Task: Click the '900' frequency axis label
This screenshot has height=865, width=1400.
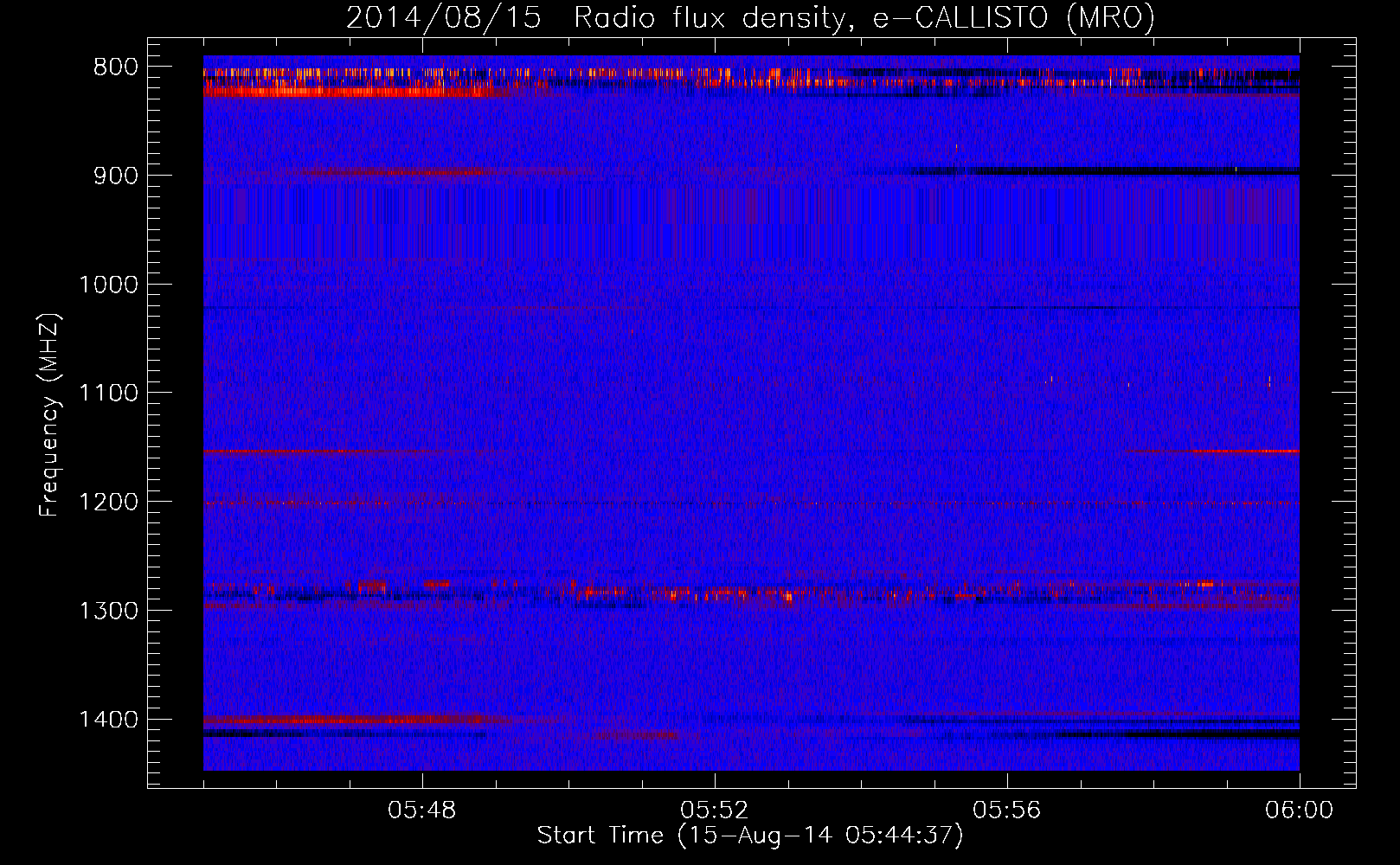Action: pyautogui.click(x=116, y=176)
